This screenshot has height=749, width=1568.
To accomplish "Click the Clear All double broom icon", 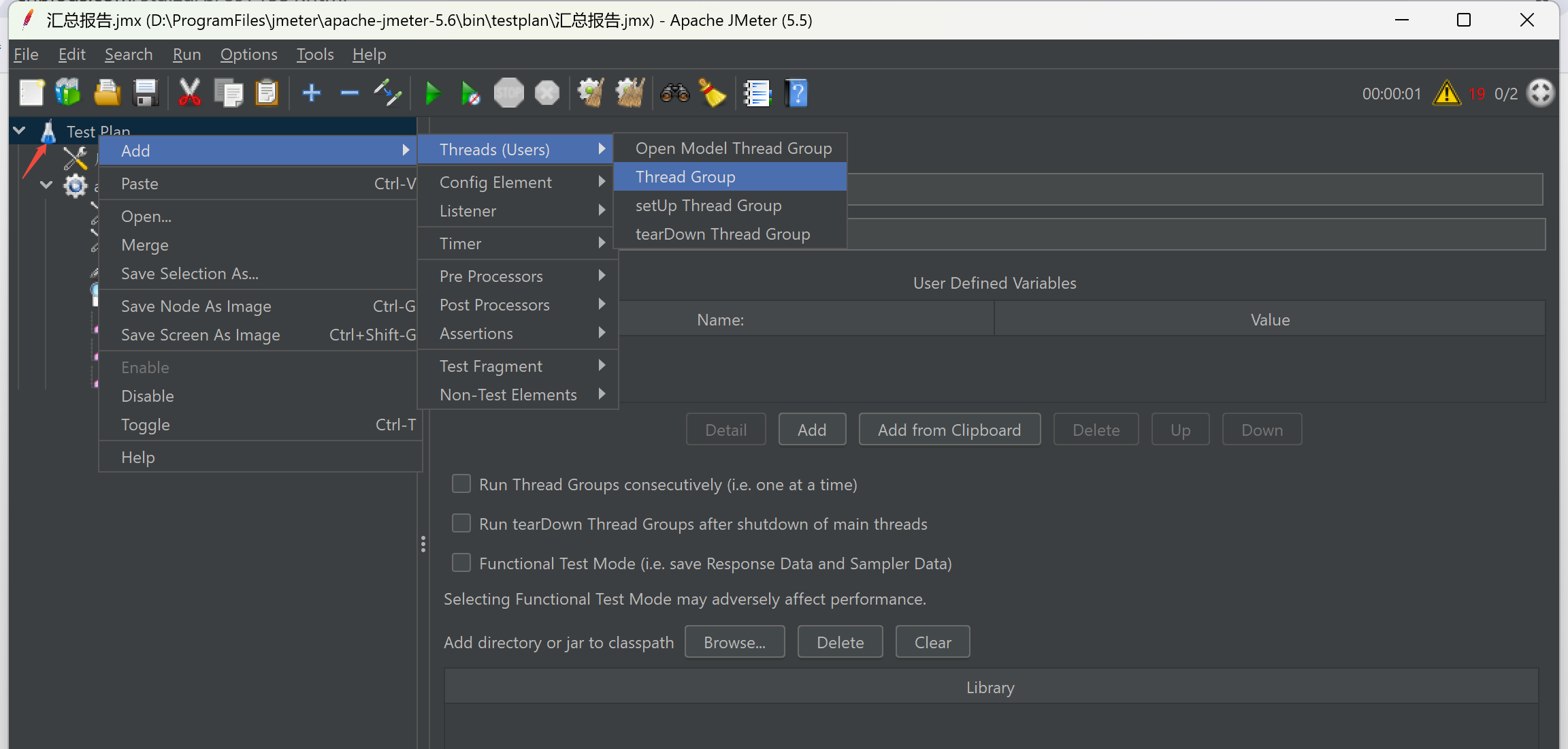I will point(630,93).
